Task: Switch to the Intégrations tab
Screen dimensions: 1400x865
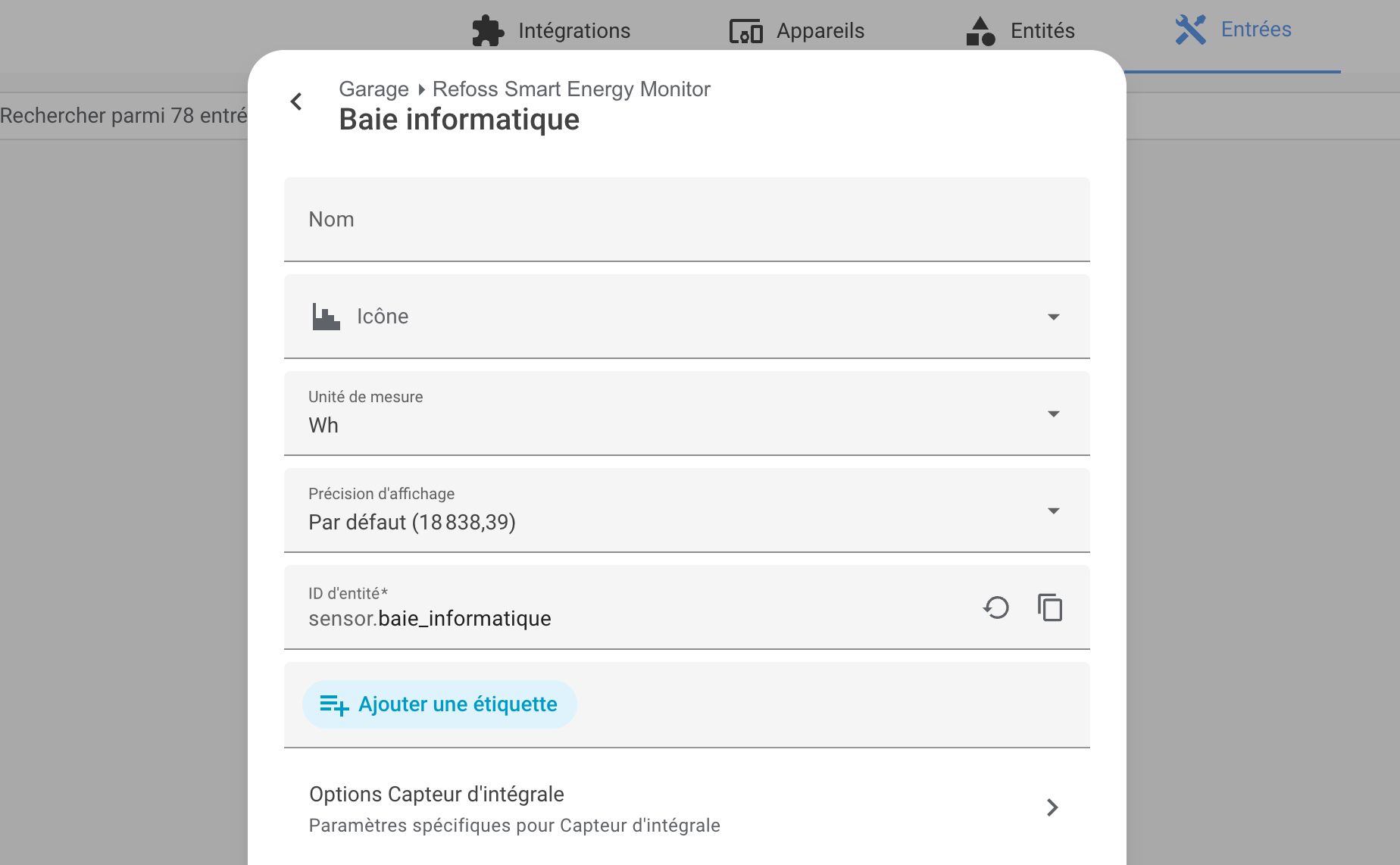Action: tap(573, 31)
